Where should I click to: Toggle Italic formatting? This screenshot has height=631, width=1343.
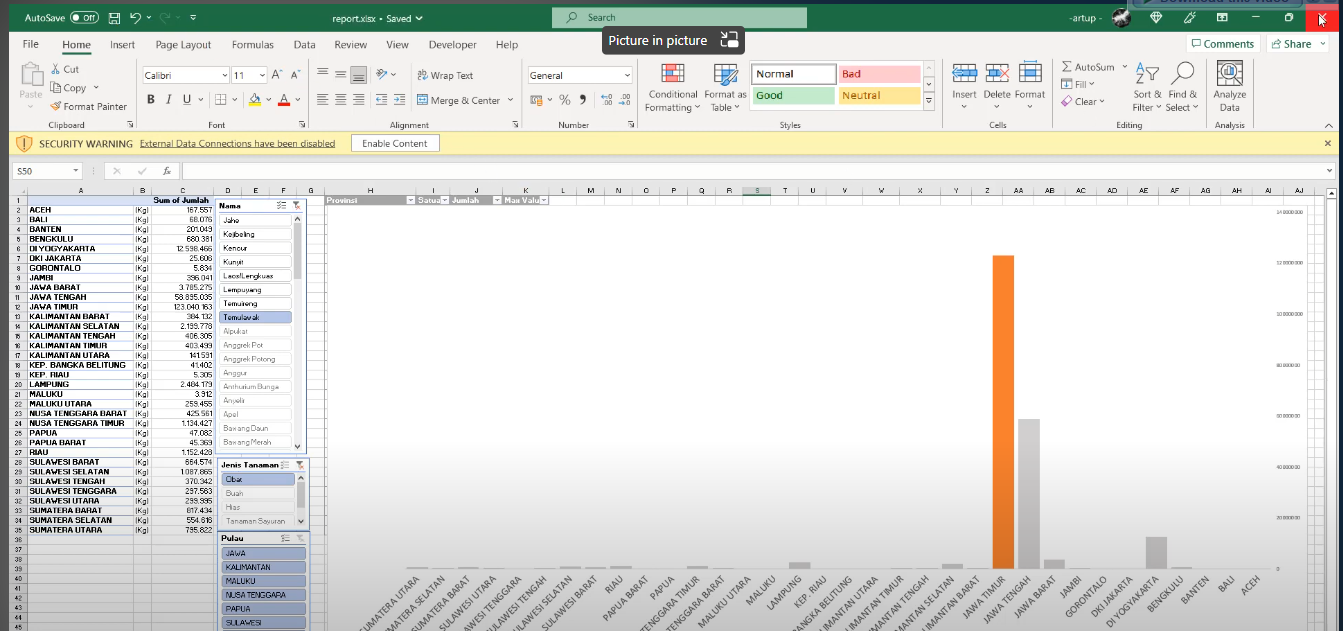169,99
